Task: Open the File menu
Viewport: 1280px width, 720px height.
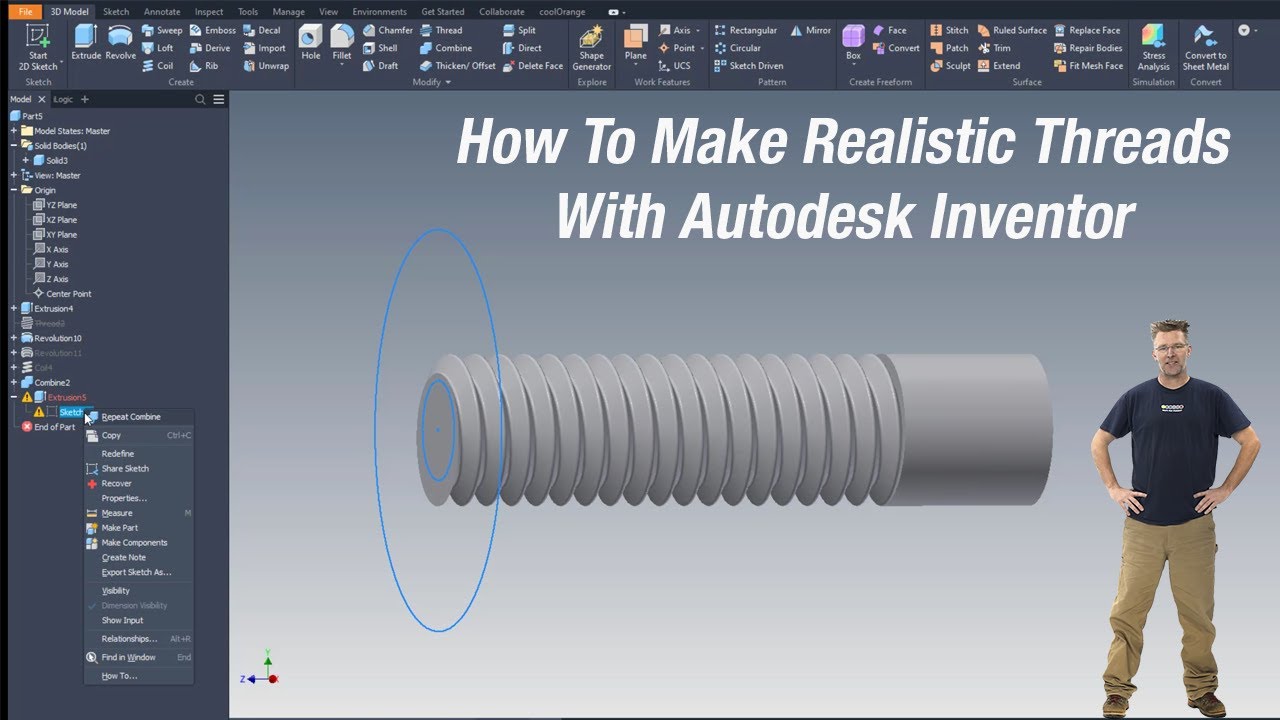Action: coord(25,12)
